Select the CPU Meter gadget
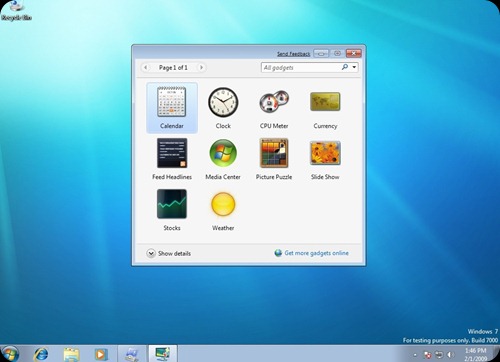 (x=274, y=108)
